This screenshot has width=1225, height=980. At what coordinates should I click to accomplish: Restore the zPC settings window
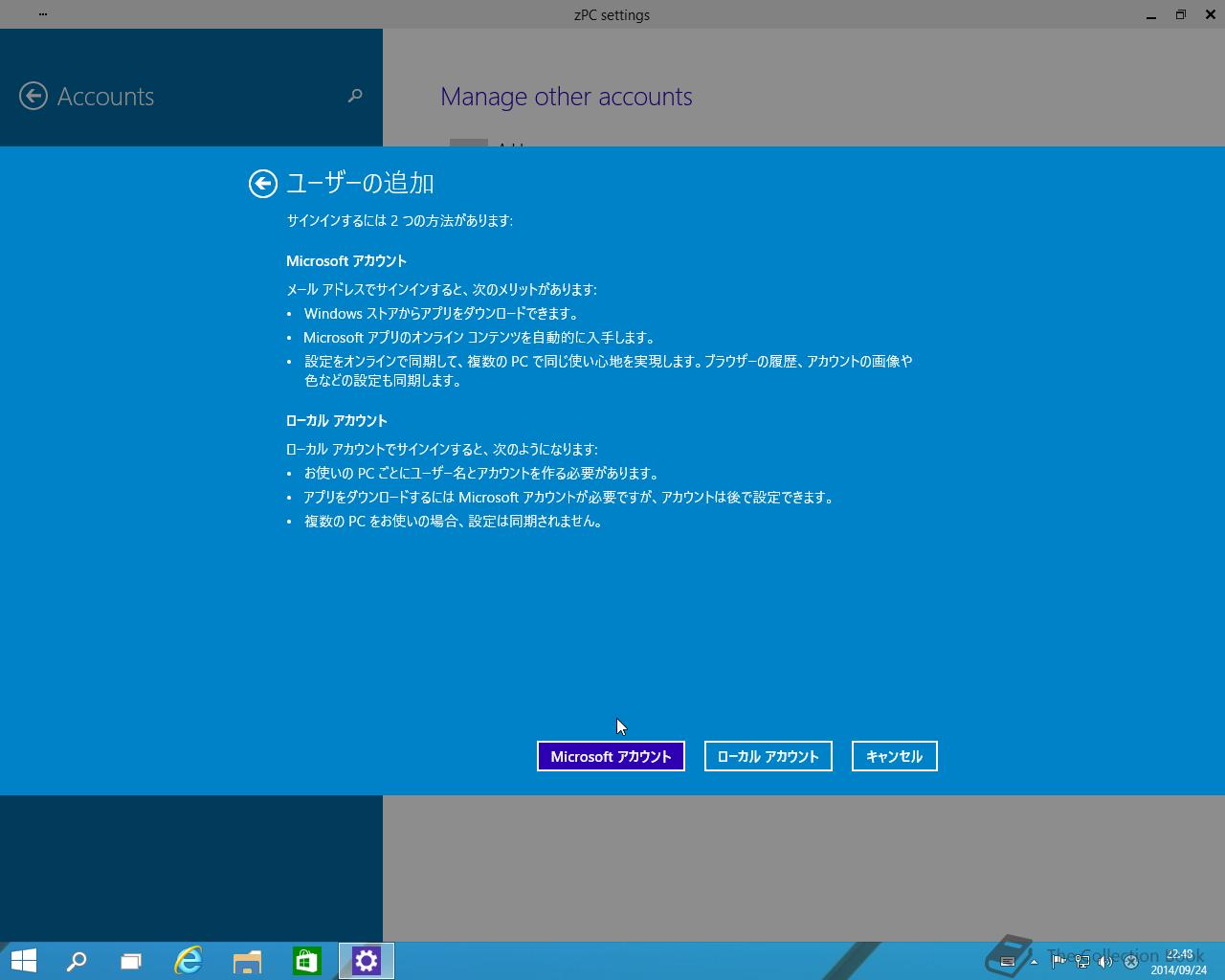click(x=1180, y=15)
